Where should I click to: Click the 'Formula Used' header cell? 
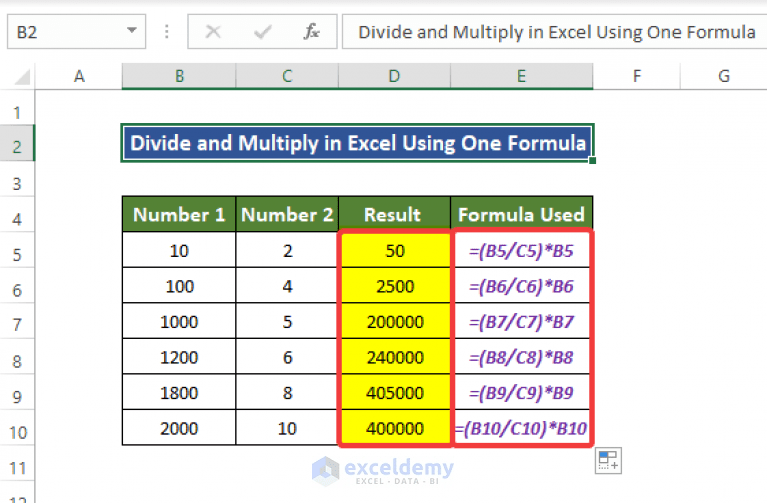pos(521,214)
